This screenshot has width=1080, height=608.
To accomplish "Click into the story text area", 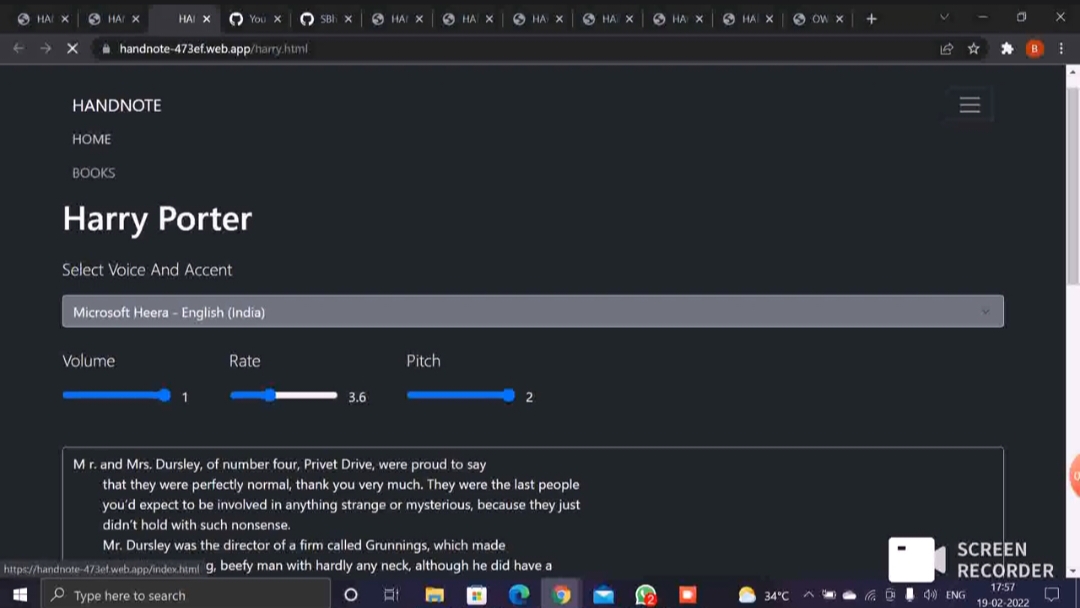I will tap(532, 513).
